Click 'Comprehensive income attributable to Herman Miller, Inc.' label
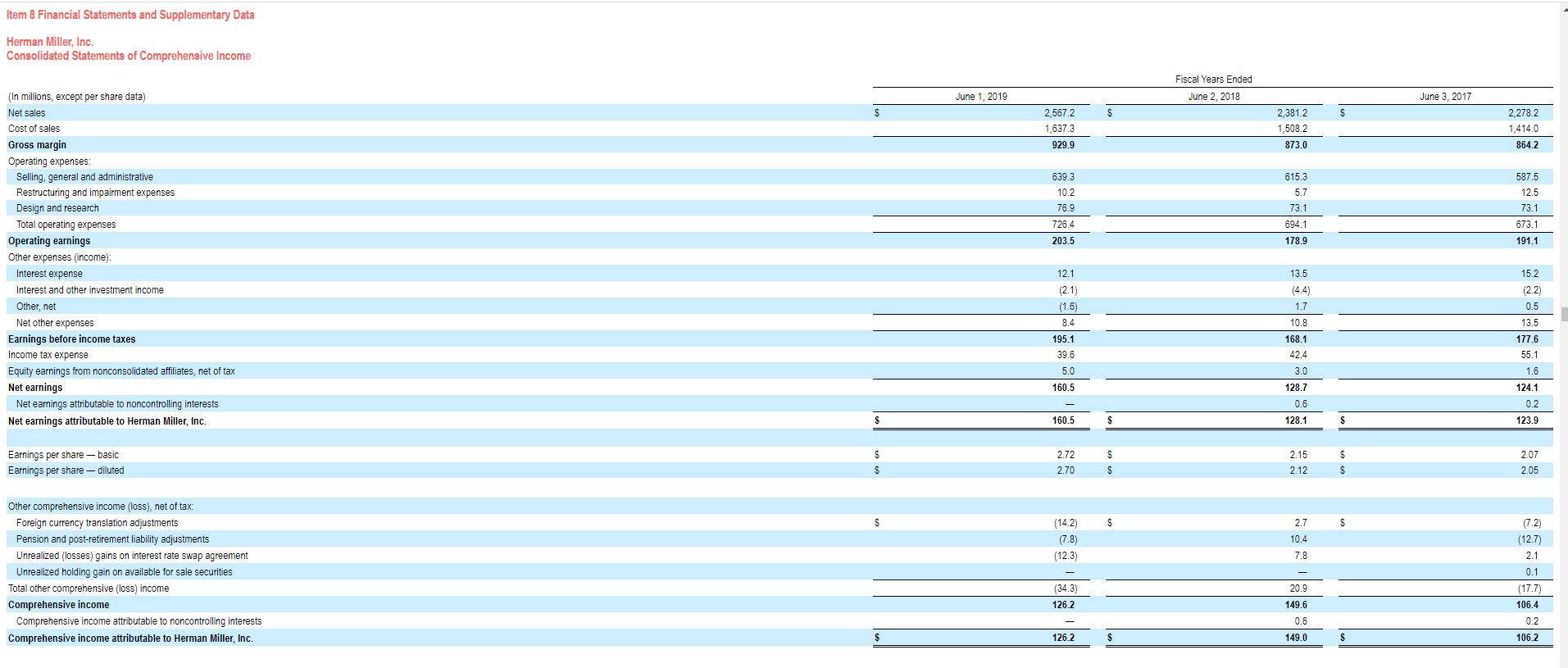This screenshot has height=668, width=1568. (x=130, y=638)
